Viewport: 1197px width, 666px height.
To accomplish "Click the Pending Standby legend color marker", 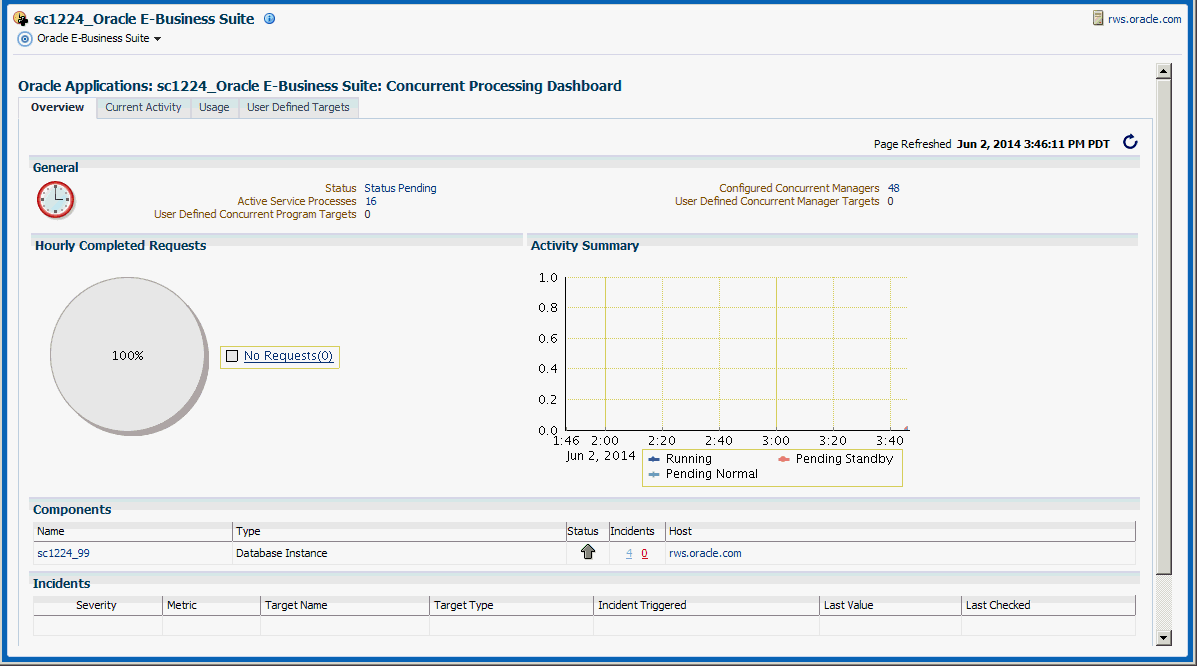I will click(784, 459).
